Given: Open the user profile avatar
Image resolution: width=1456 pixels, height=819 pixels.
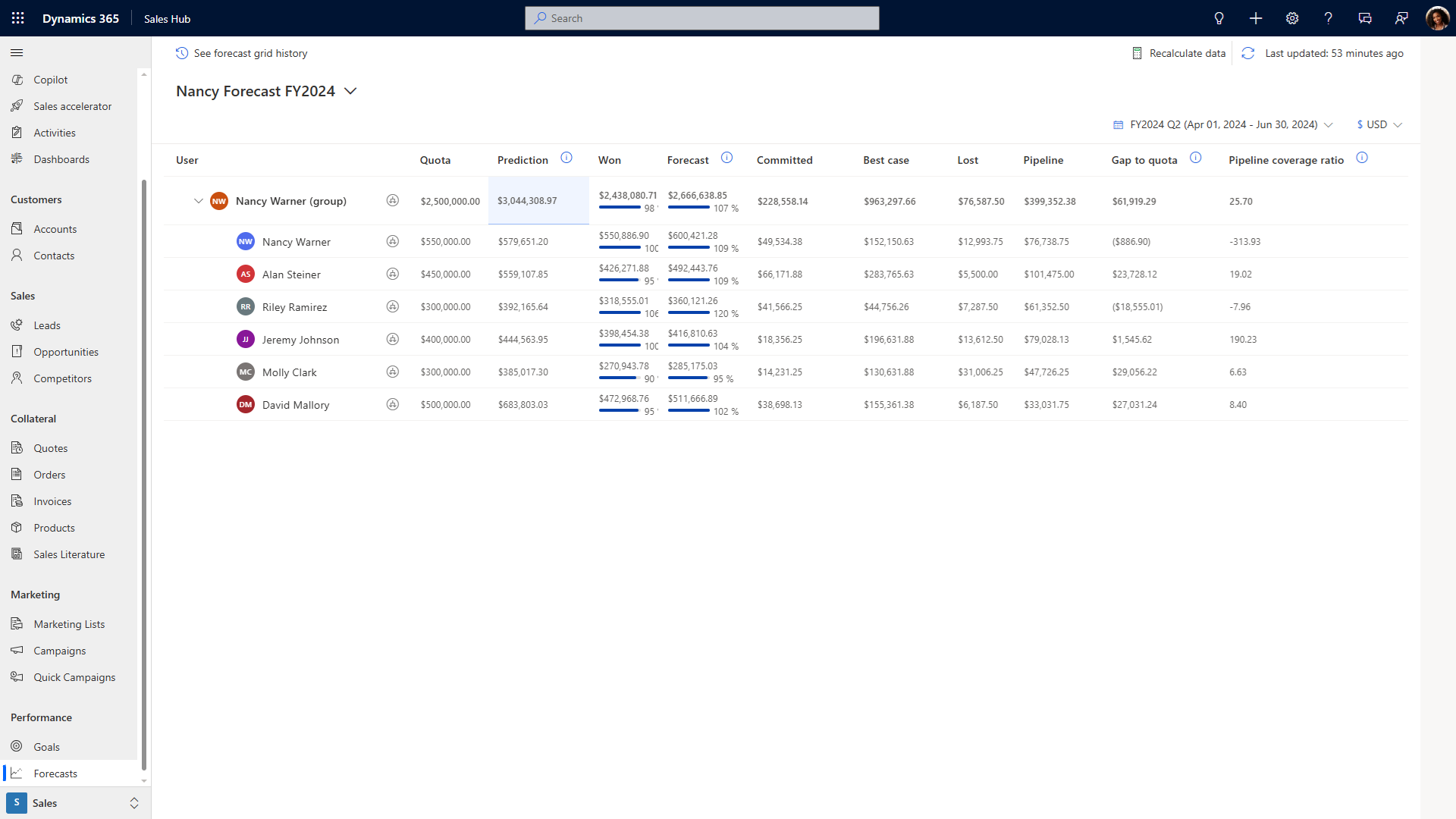Looking at the screenshot, I should click(1438, 17).
